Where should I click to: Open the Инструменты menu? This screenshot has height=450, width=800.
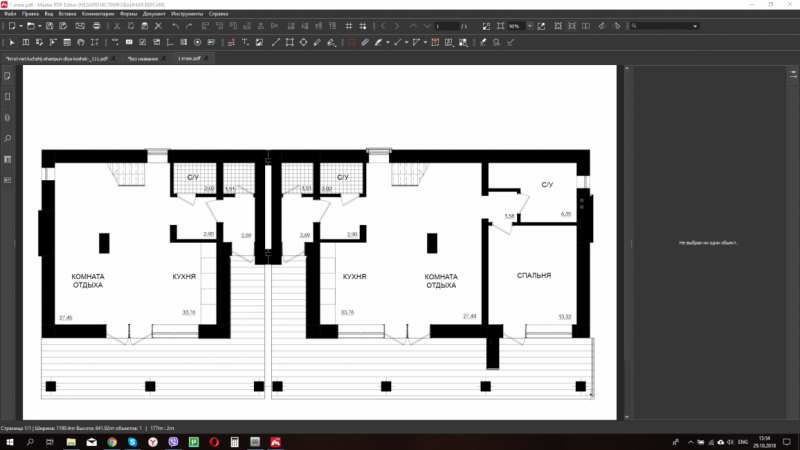click(187, 14)
